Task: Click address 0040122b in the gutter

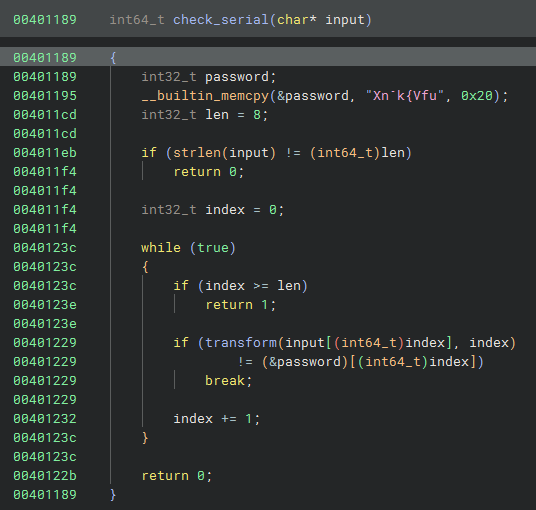Action: click(x=45, y=475)
